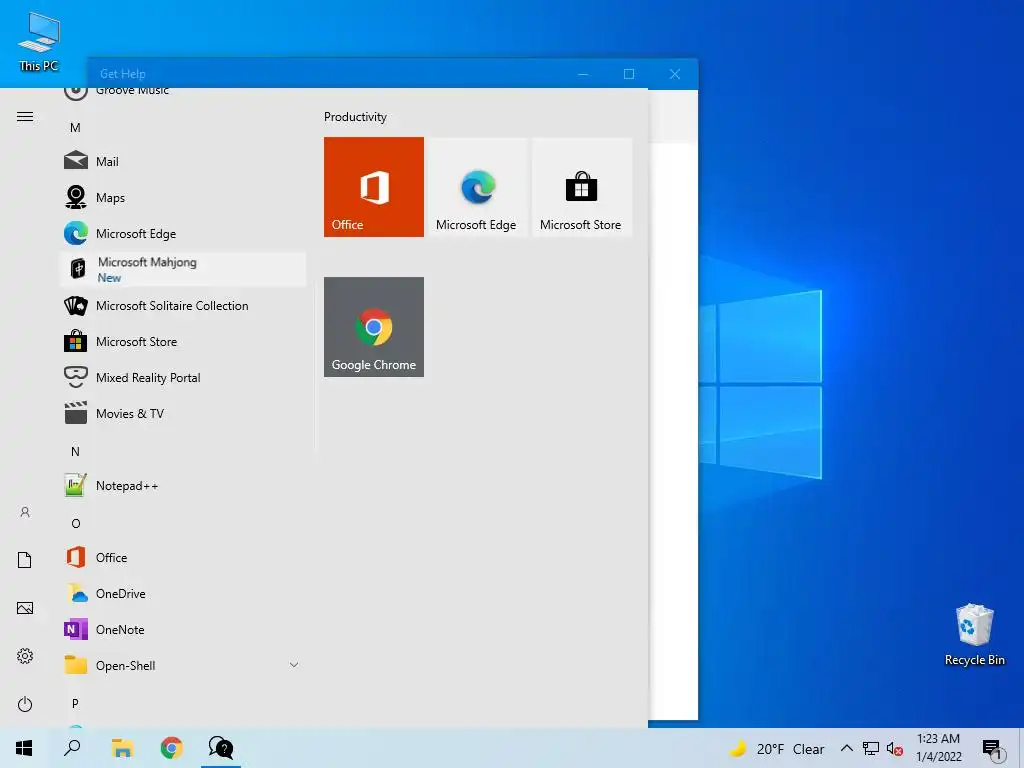Image resolution: width=1024 pixels, height=768 pixels.
Task: Open Microsoft Store in the app list
Action: pyautogui.click(x=182, y=341)
